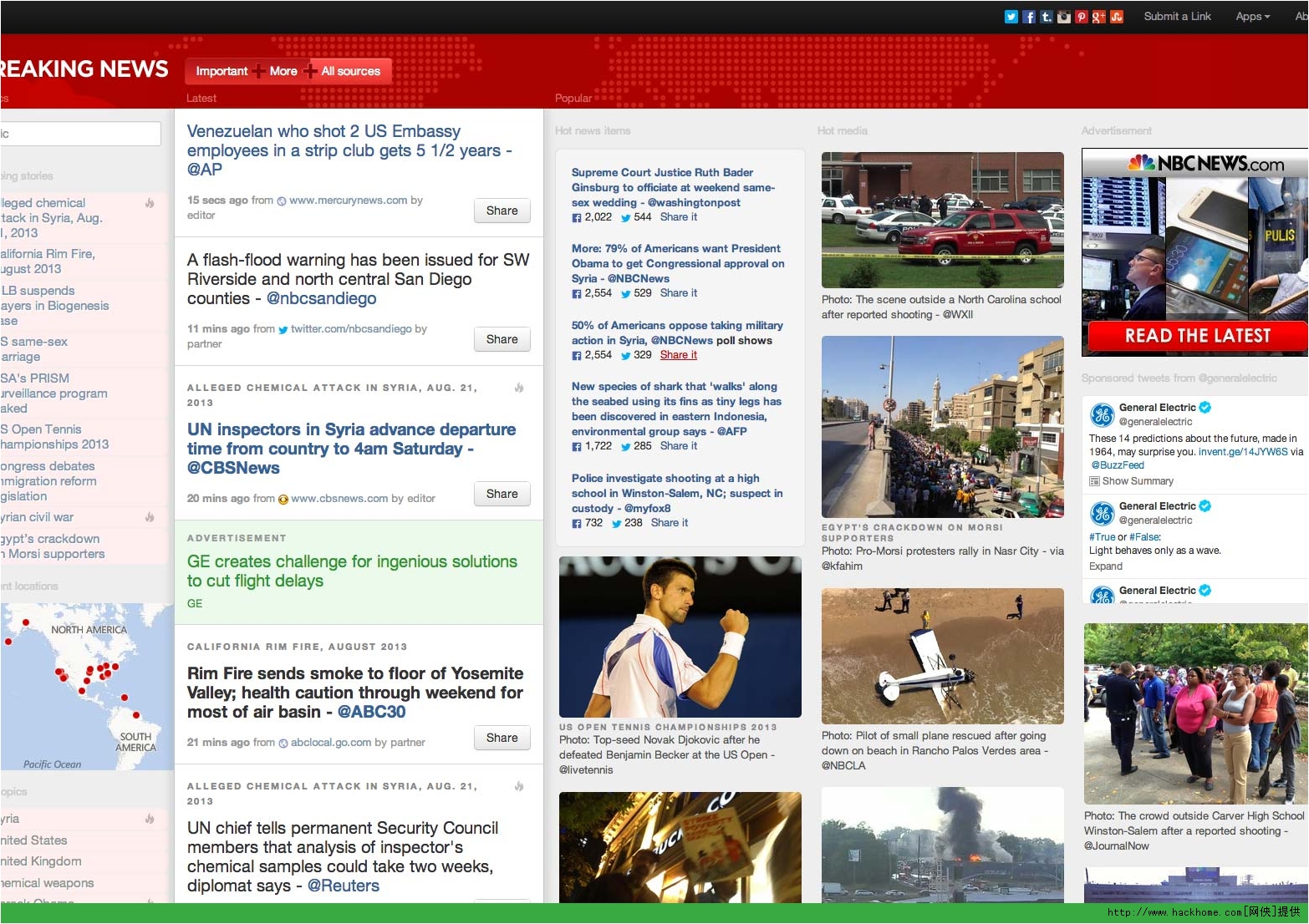Open the Nasr City pro-Morsi rally photo
The height and width of the screenshot is (924, 1309).
(x=942, y=427)
